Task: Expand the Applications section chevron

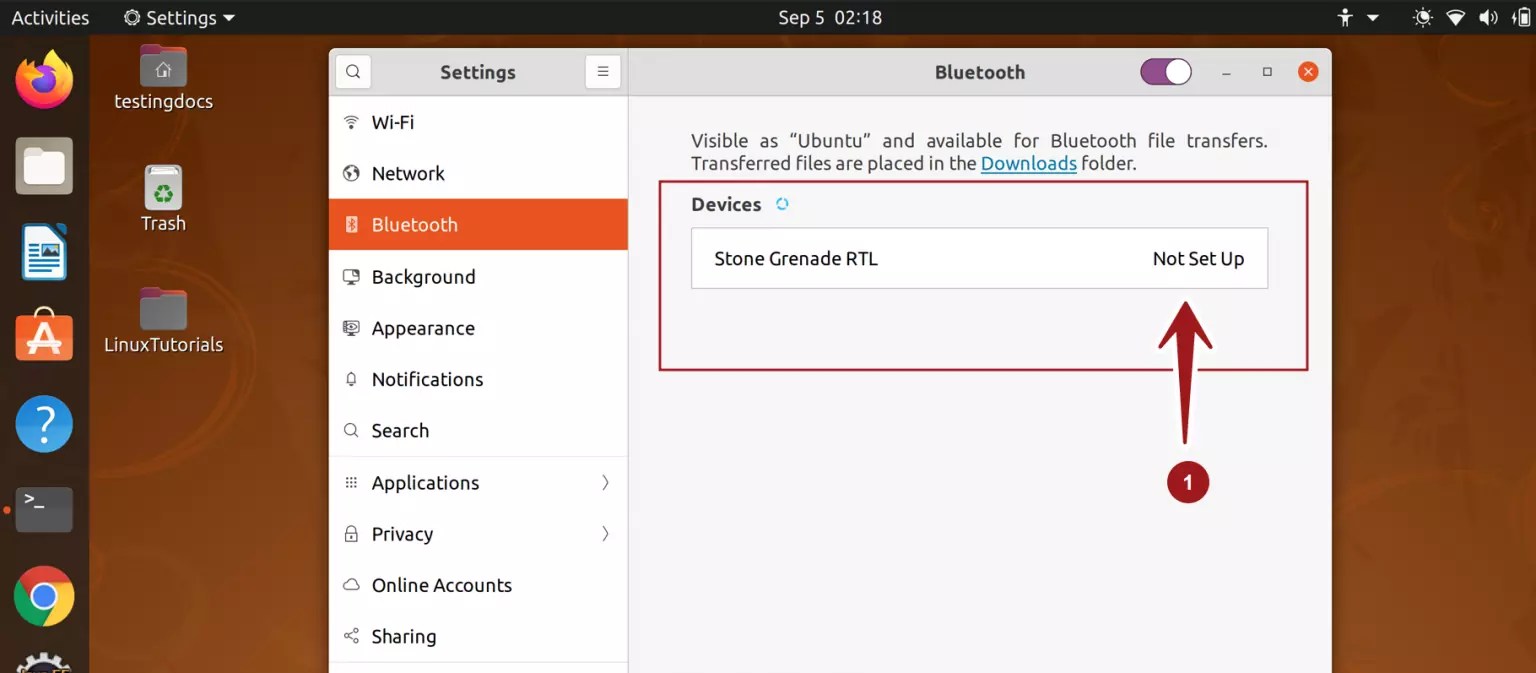Action: (x=605, y=482)
